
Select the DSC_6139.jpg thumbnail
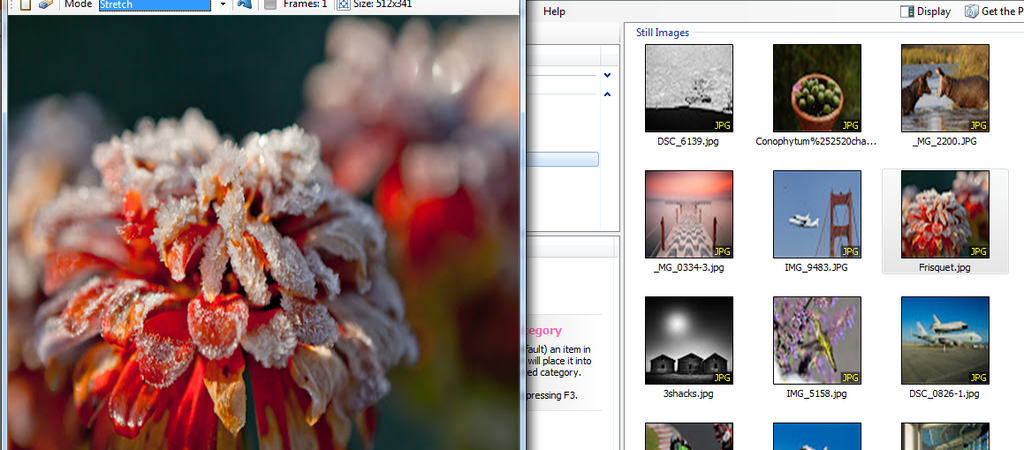pyautogui.click(x=688, y=88)
